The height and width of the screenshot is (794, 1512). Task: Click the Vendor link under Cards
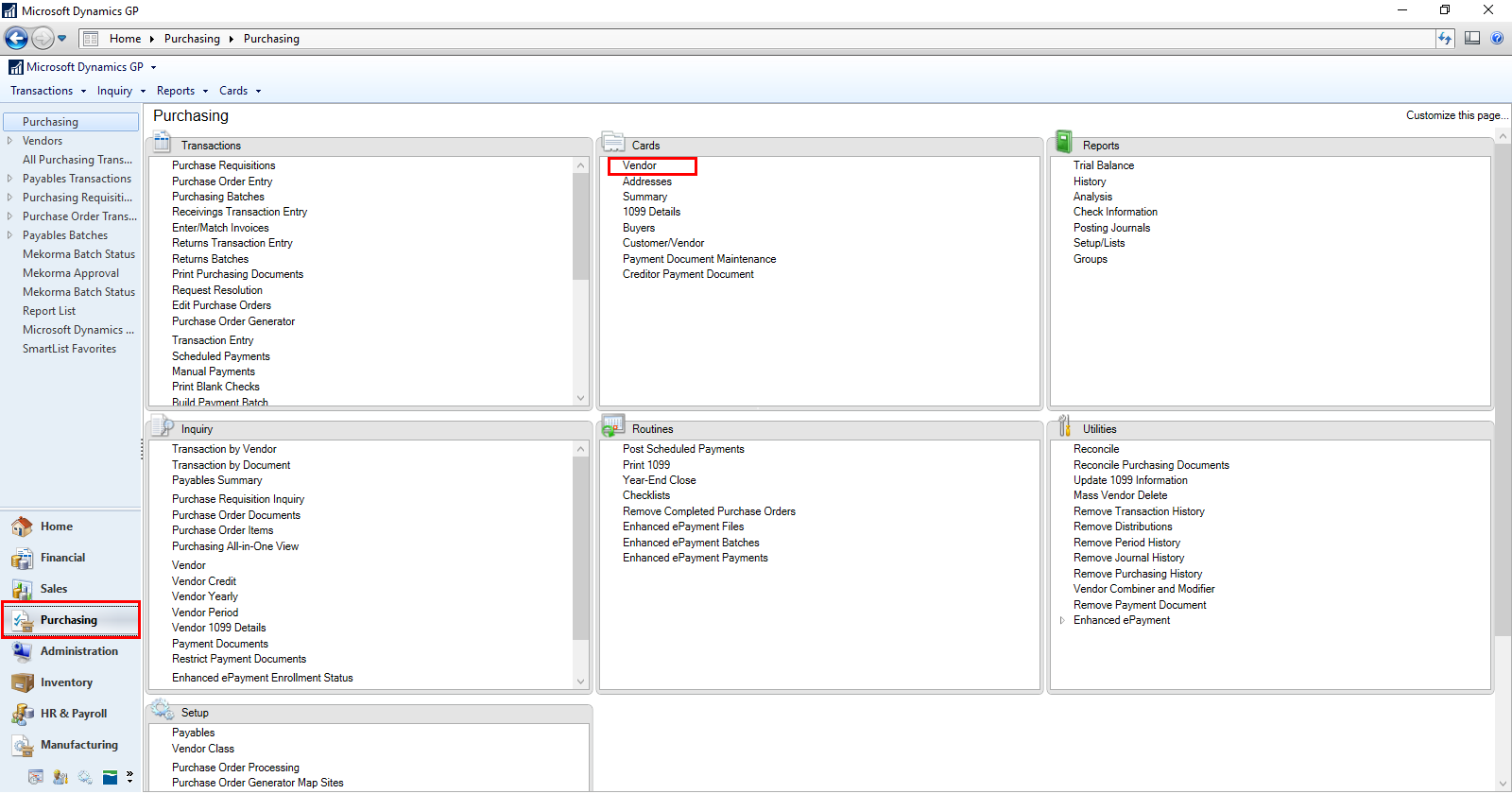tap(640, 165)
